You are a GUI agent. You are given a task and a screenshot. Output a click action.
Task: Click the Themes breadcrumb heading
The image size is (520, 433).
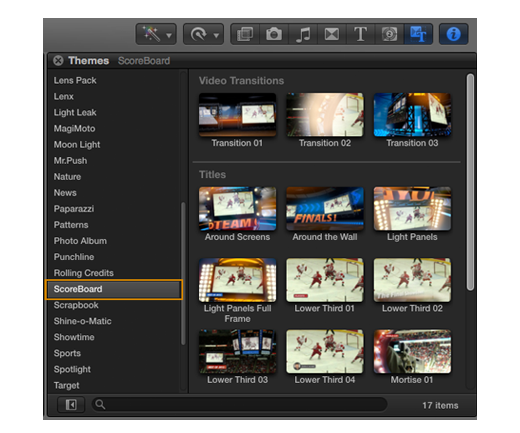[89, 61]
